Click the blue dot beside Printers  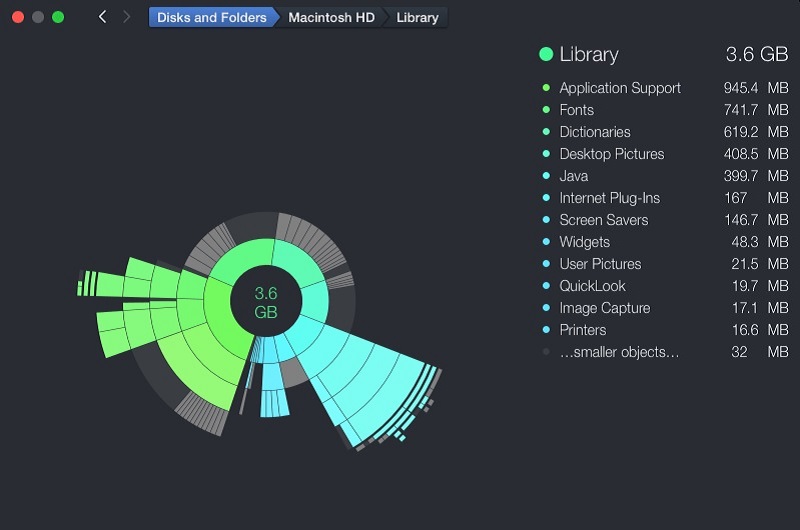(x=546, y=330)
